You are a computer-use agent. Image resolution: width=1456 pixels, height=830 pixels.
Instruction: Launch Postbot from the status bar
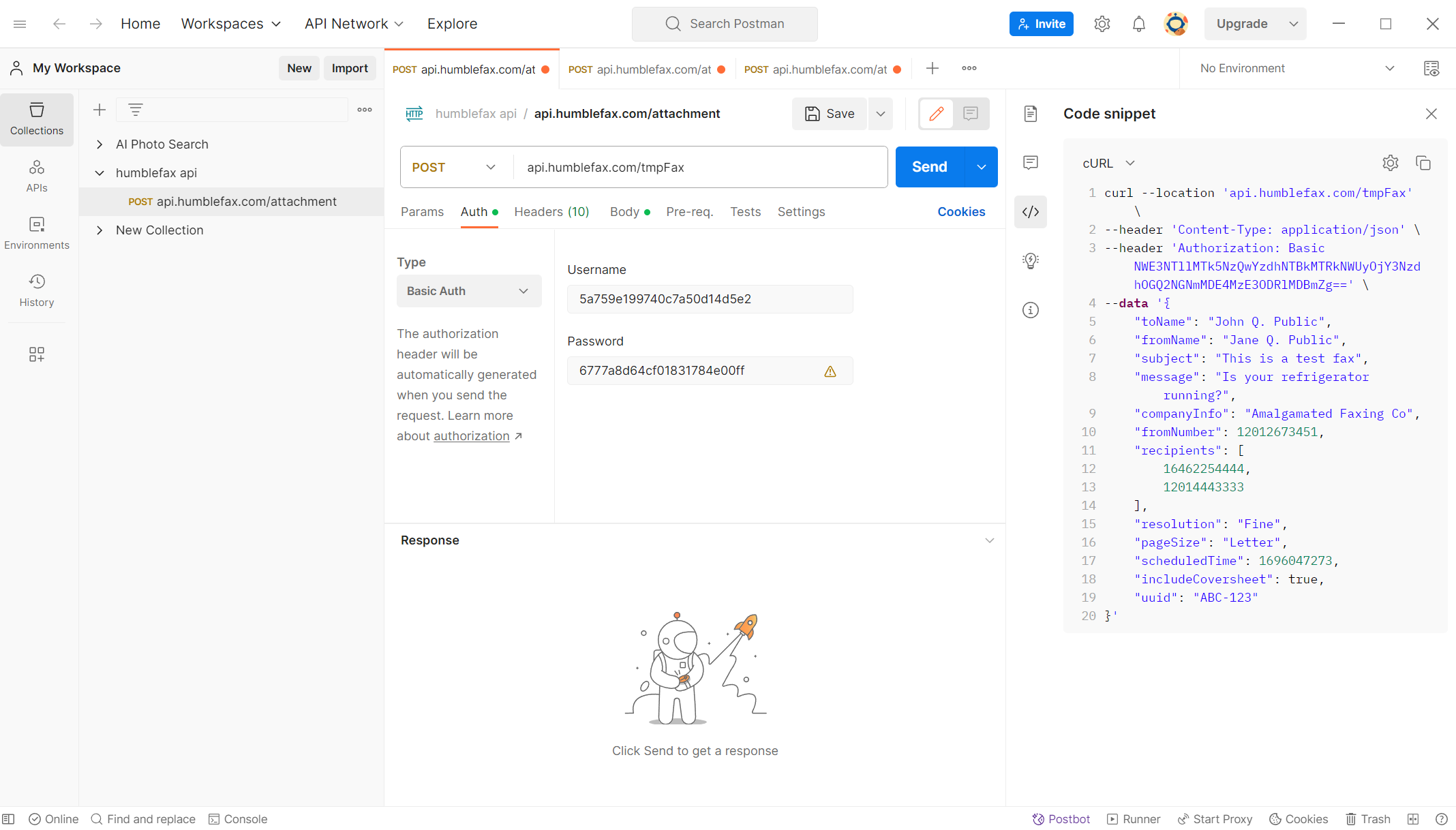(1061, 818)
